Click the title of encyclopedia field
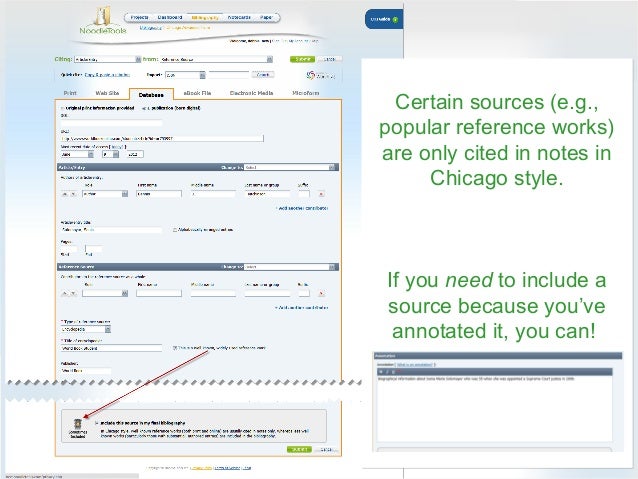The image size is (638, 479). pyautogui.click(x=111, y=348)
